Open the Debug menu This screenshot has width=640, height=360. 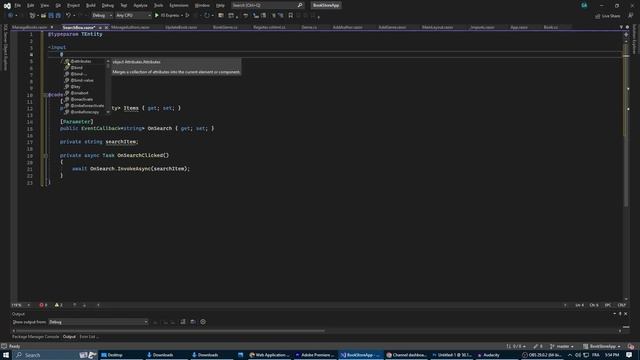pyautogui.click(x=108, y=5)
